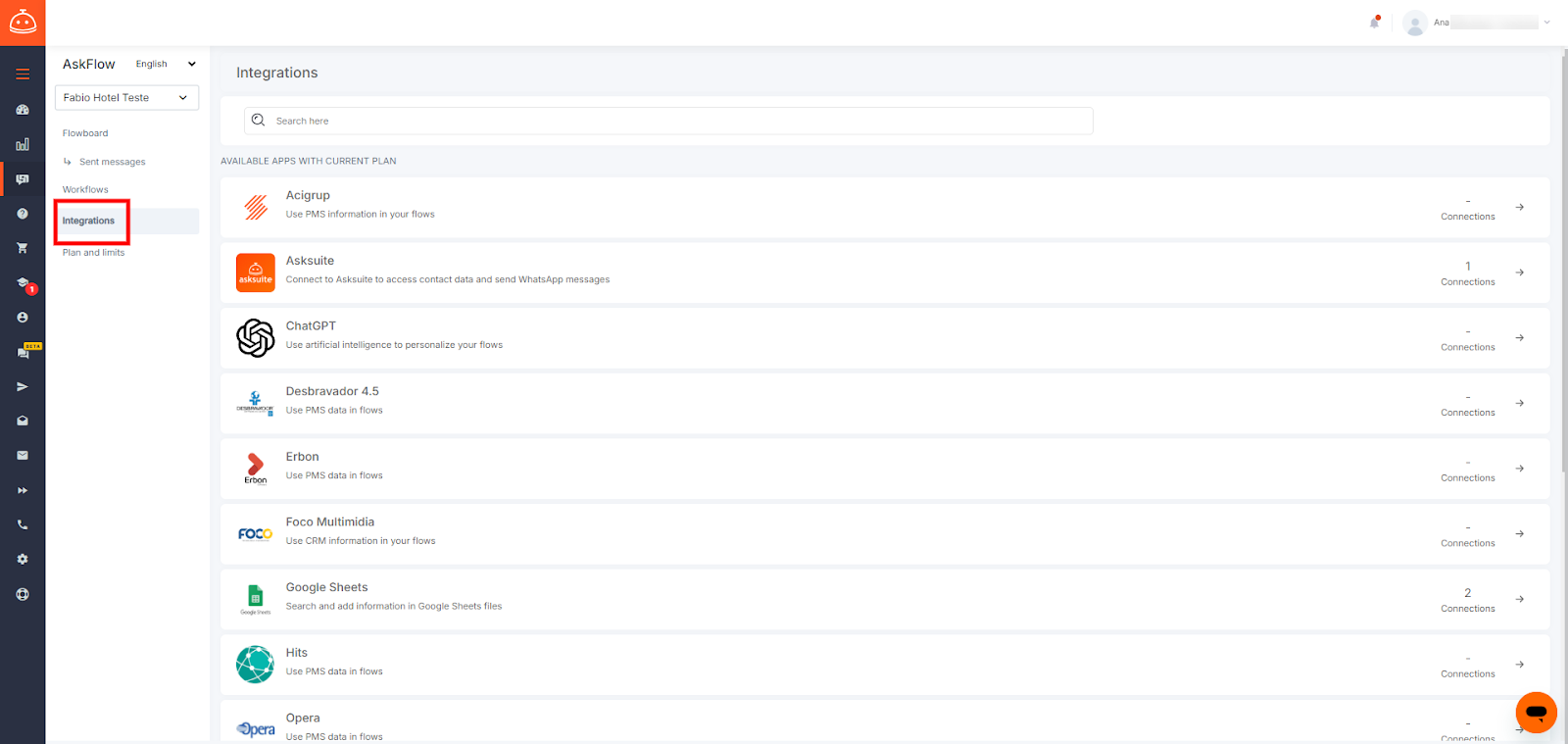Open the Acigrup integration title
Viewport: 1568px width, 744px height.
(x=308, y=195)
